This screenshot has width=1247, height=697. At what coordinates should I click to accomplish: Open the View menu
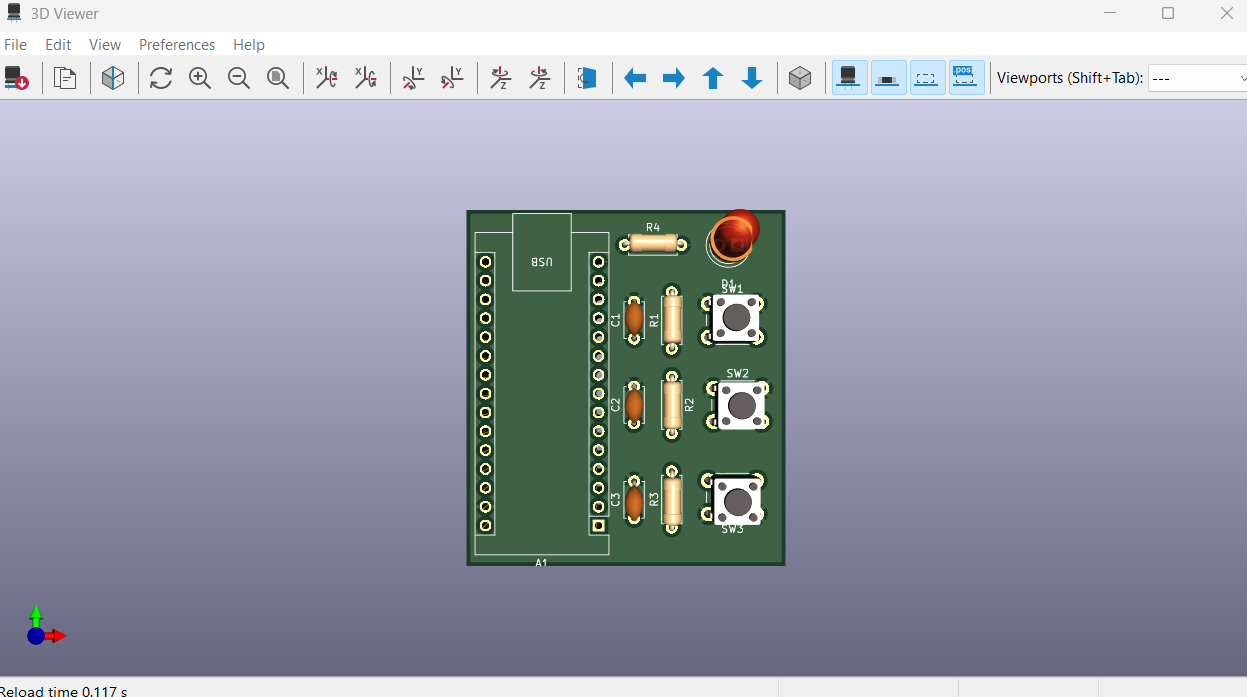click(x=105, y=44)
